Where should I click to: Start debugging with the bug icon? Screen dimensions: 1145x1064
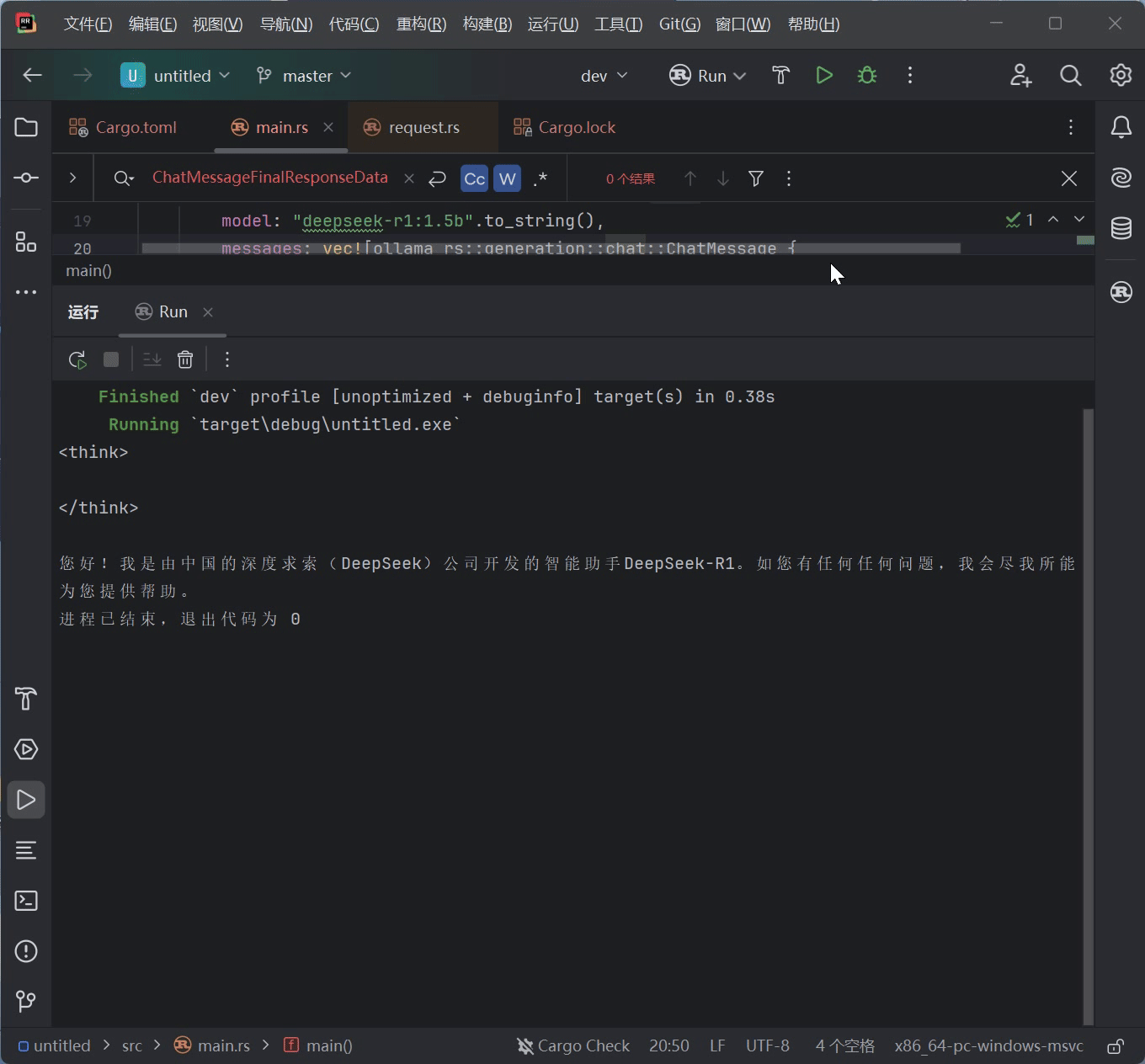[x=867, y=76]
